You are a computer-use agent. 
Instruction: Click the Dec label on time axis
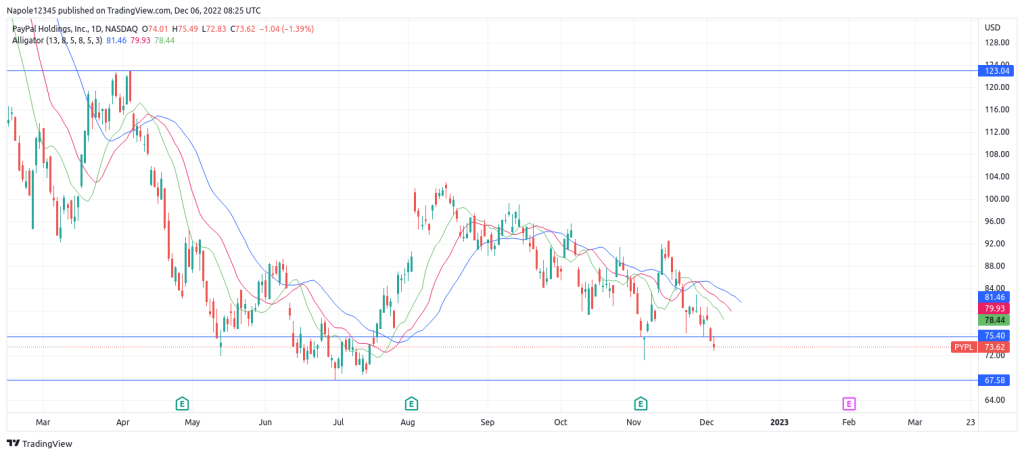[x=706, y=422]
